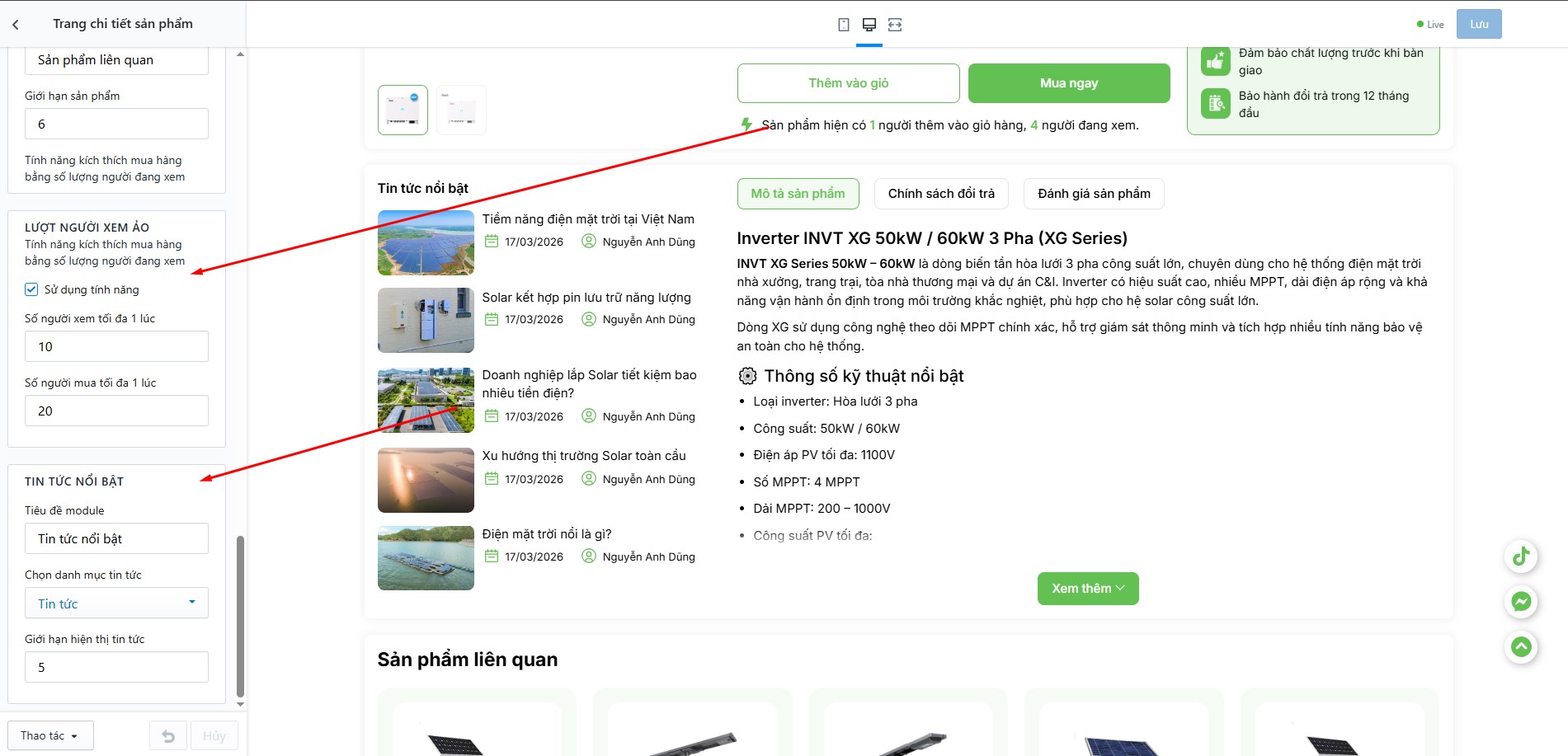The width and height of the screenshot is (1568, 756).
Task: Open the sunset solar field article thumbnail
Action: click(x=426, y=480)
